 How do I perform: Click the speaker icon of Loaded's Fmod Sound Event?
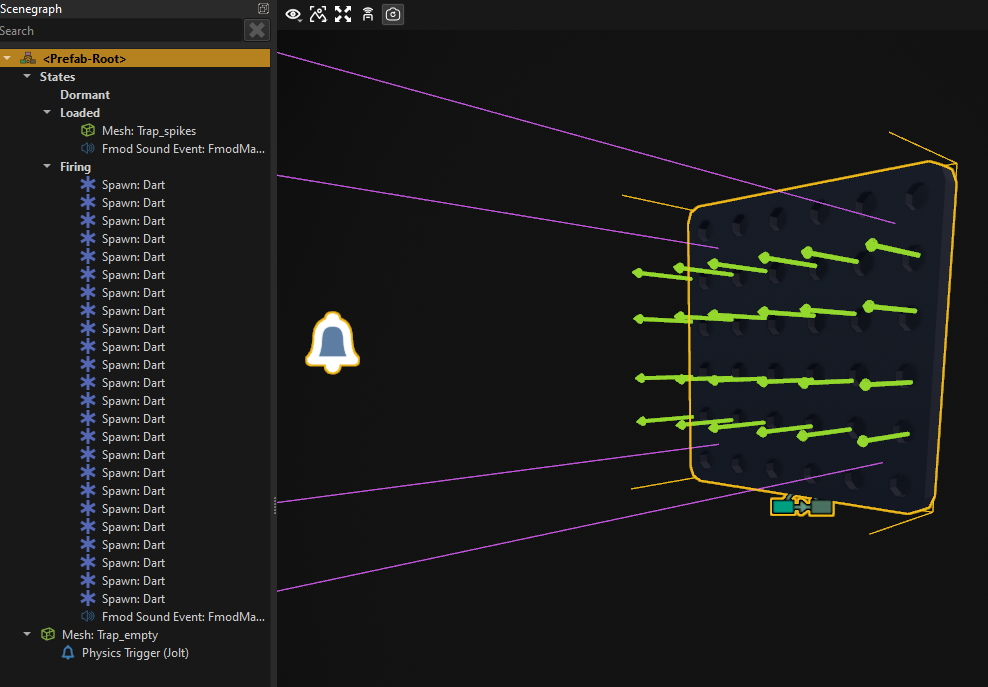pyautogui.click(x=88, y=149)
